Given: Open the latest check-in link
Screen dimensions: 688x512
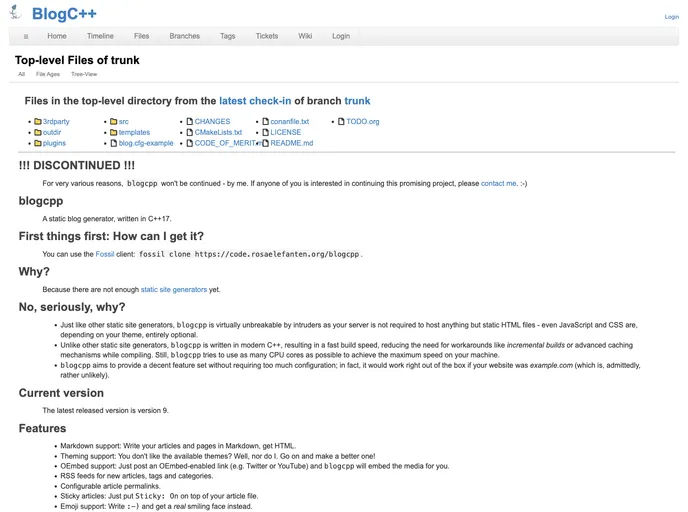Looking at the screenshot, I should coord(255,101).
